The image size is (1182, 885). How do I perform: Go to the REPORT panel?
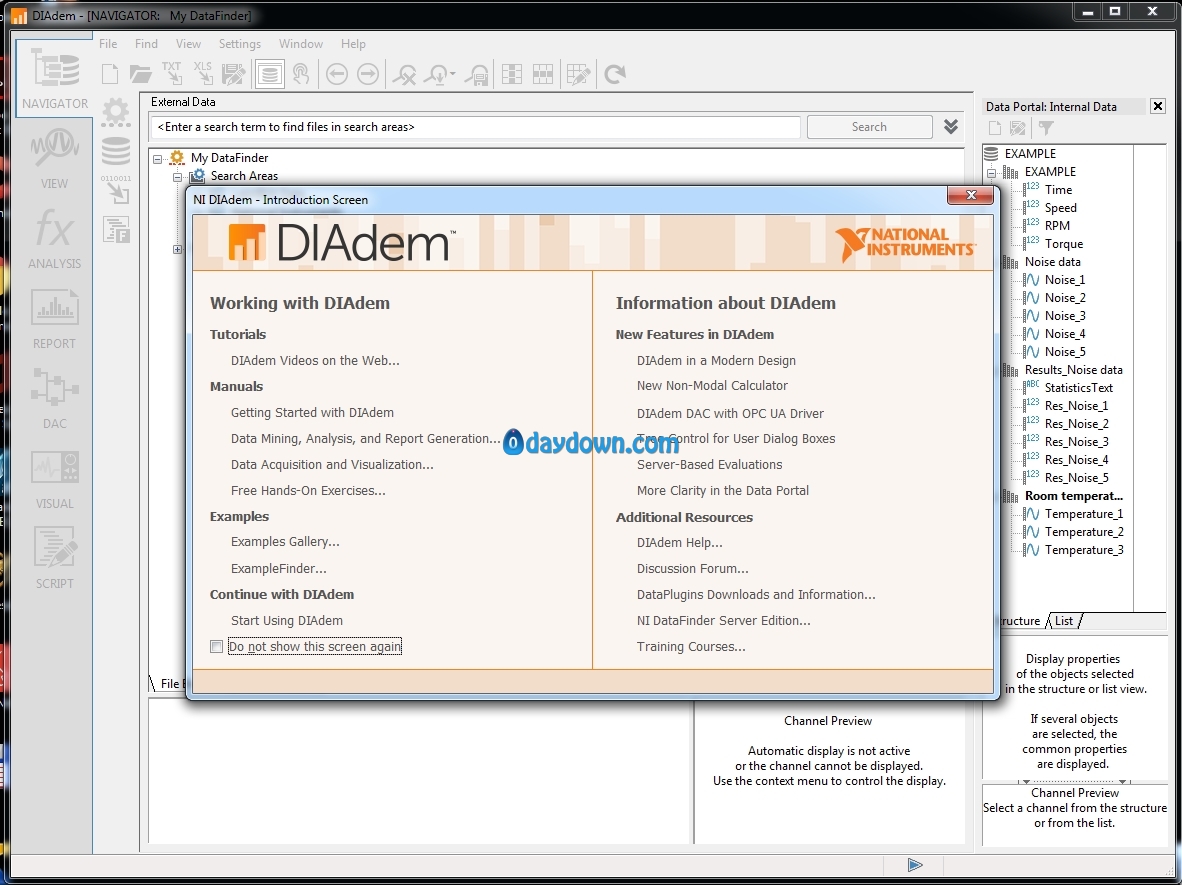54,318
